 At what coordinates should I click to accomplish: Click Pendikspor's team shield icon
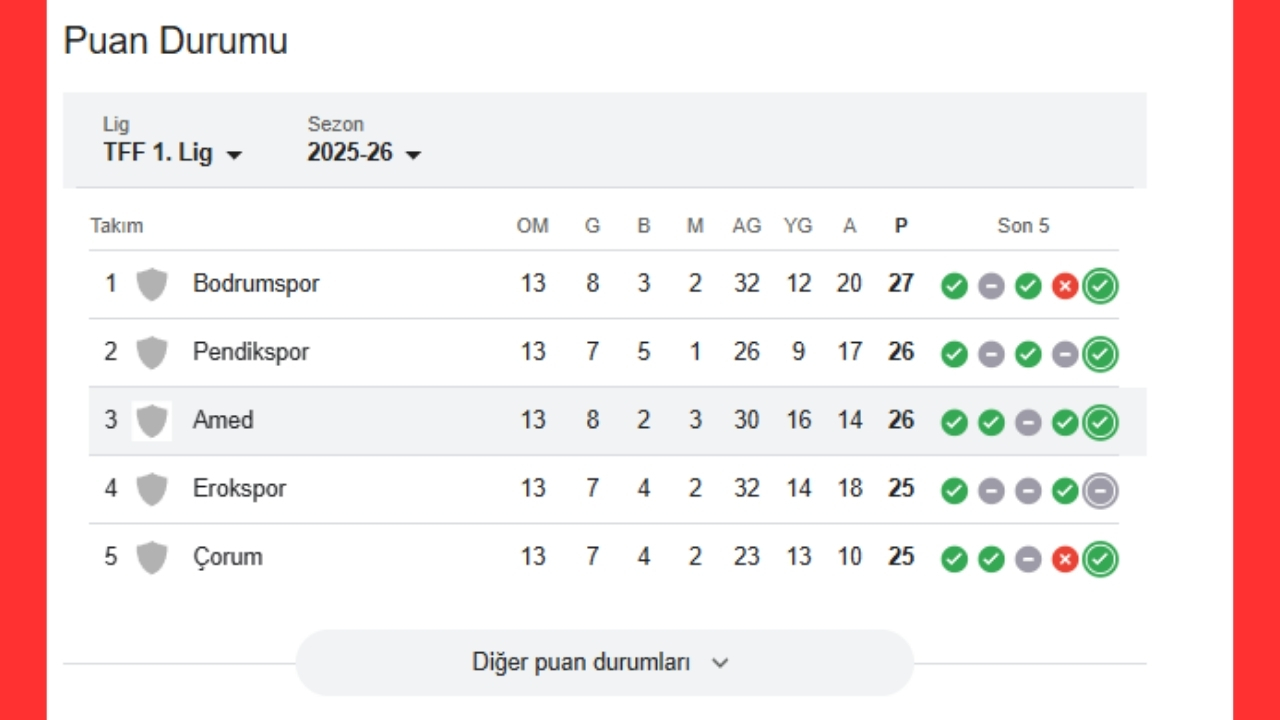coord(152,352)
